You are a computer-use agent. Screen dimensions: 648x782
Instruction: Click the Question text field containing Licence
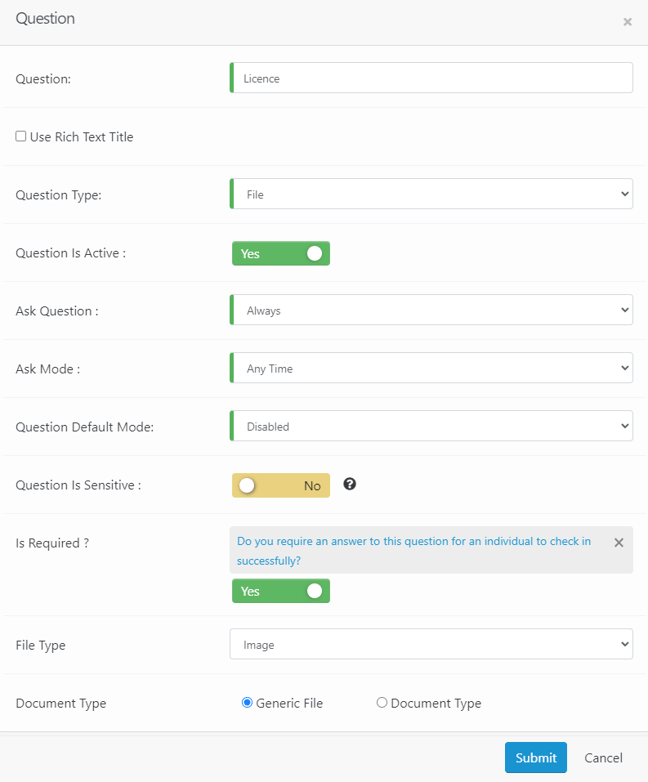[432, 78]
